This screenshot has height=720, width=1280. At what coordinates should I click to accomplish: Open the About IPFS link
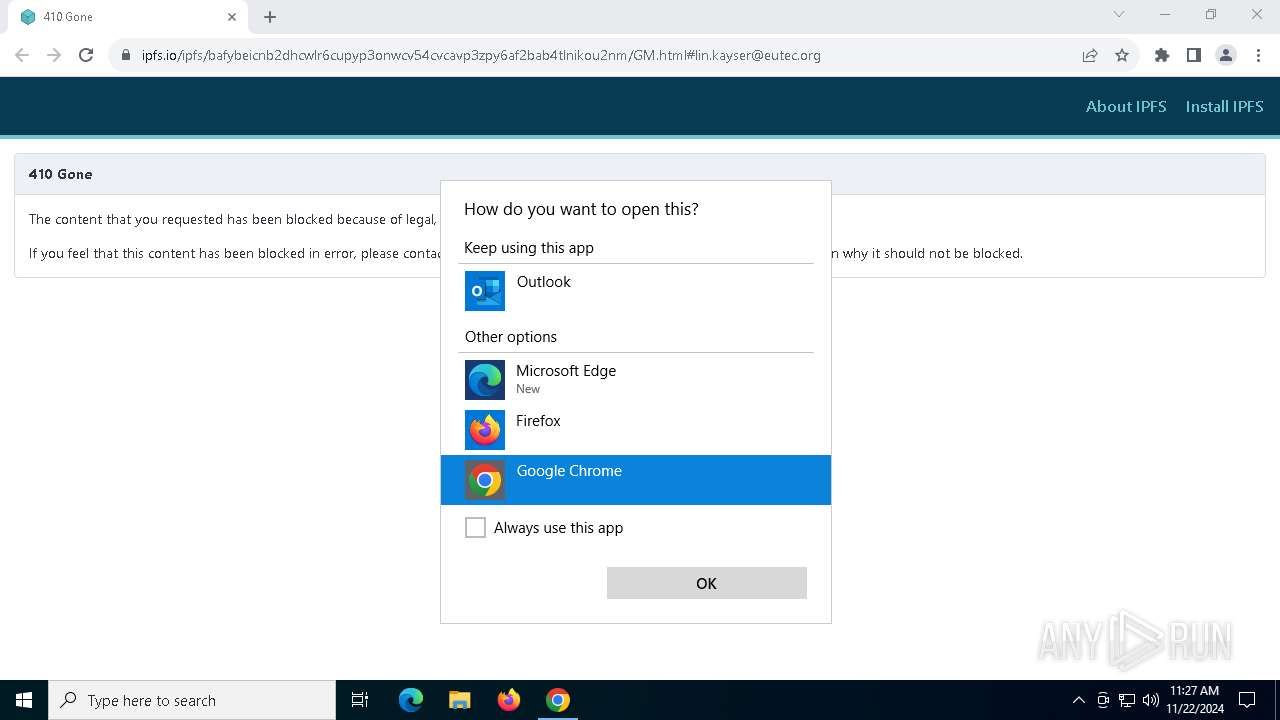1126,106
